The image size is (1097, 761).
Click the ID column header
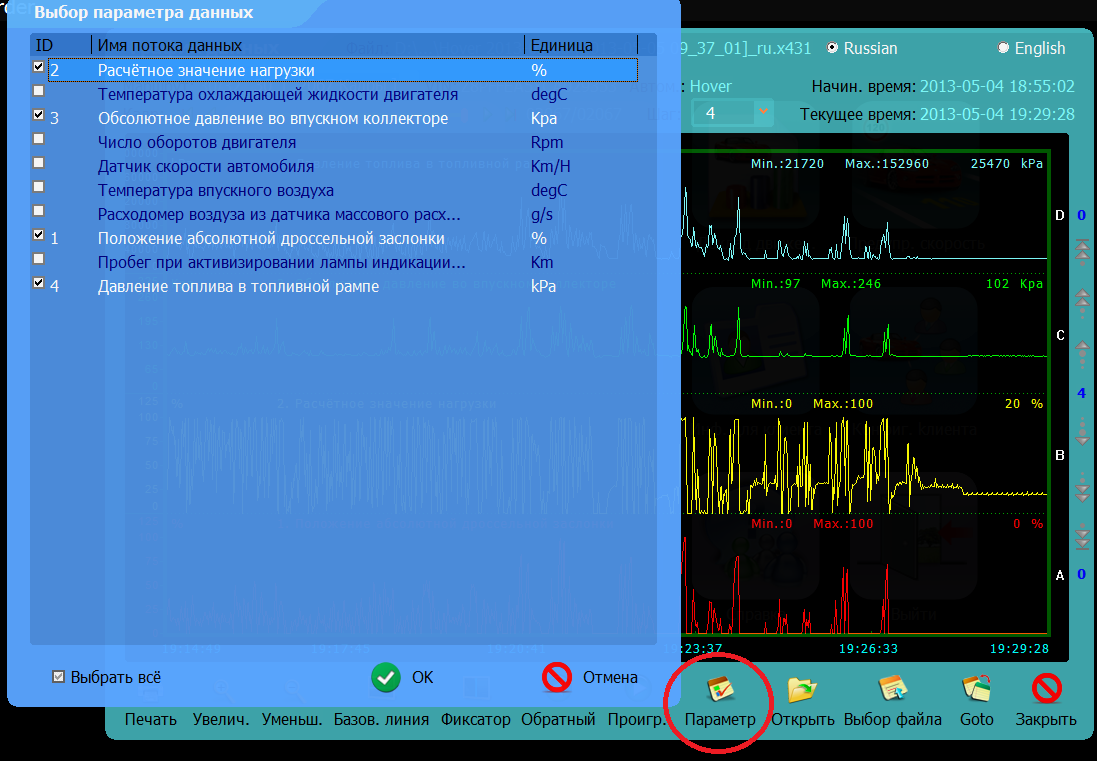point(62,45)
